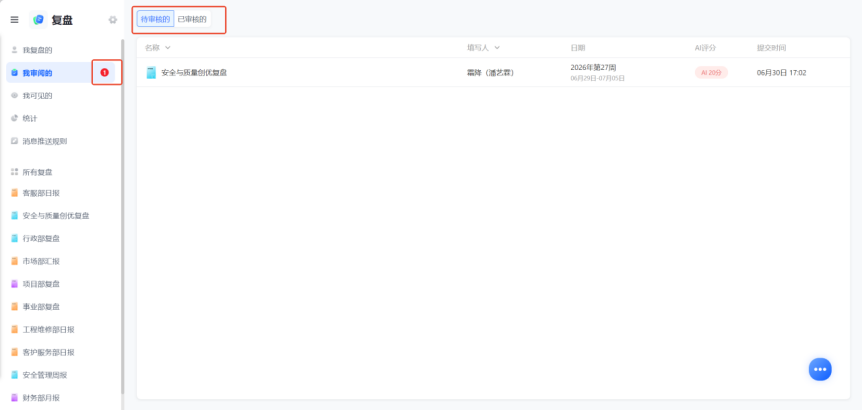Open the purple 项目部复盘 icon
862x411 pixels.
pos(14,284)
